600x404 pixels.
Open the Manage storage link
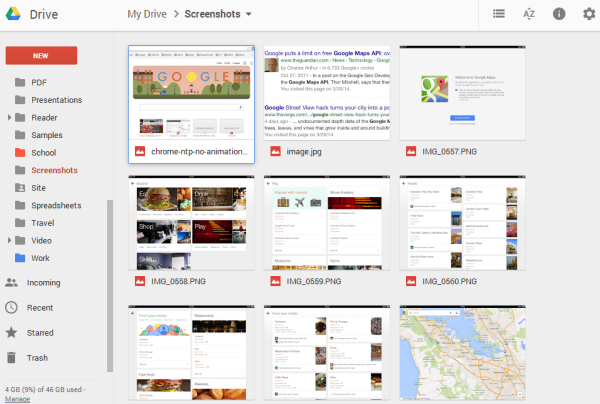coord(17,399)
